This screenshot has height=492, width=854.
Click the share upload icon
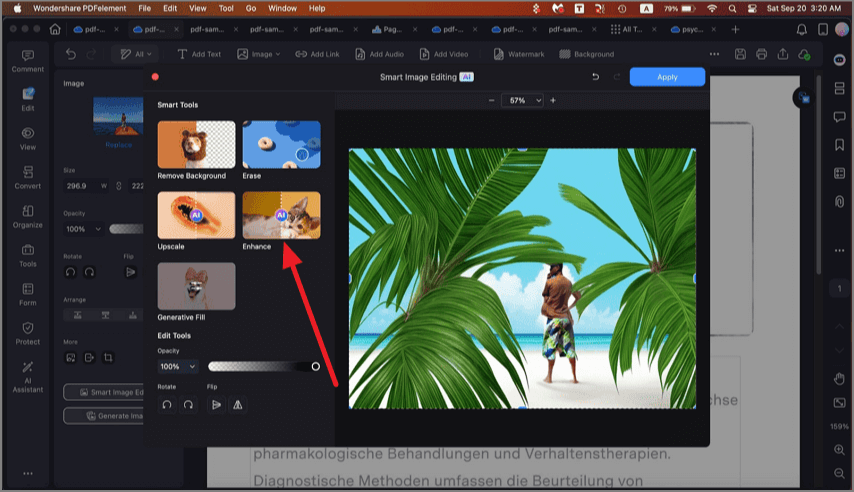(x=783, y=54)
